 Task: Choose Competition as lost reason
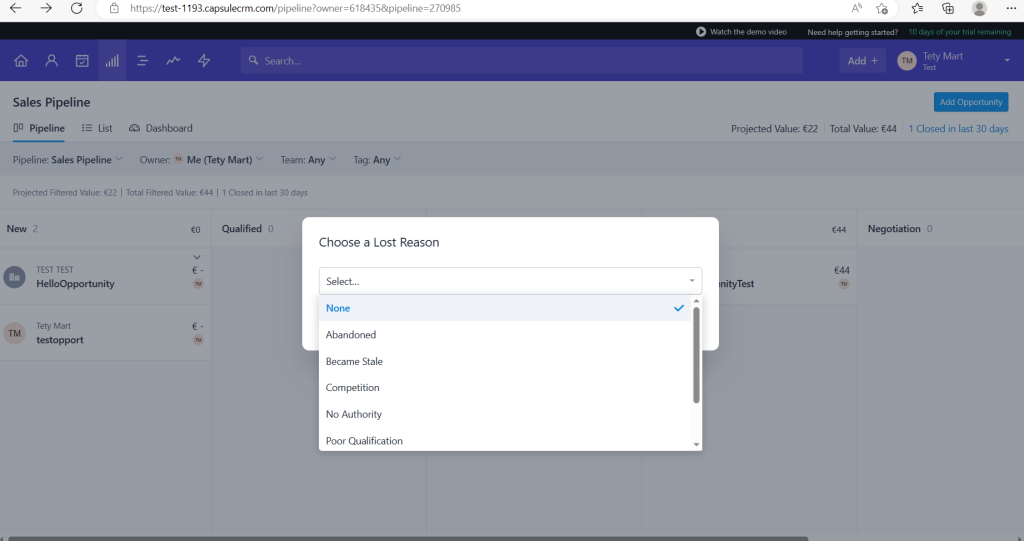point(505,387)
